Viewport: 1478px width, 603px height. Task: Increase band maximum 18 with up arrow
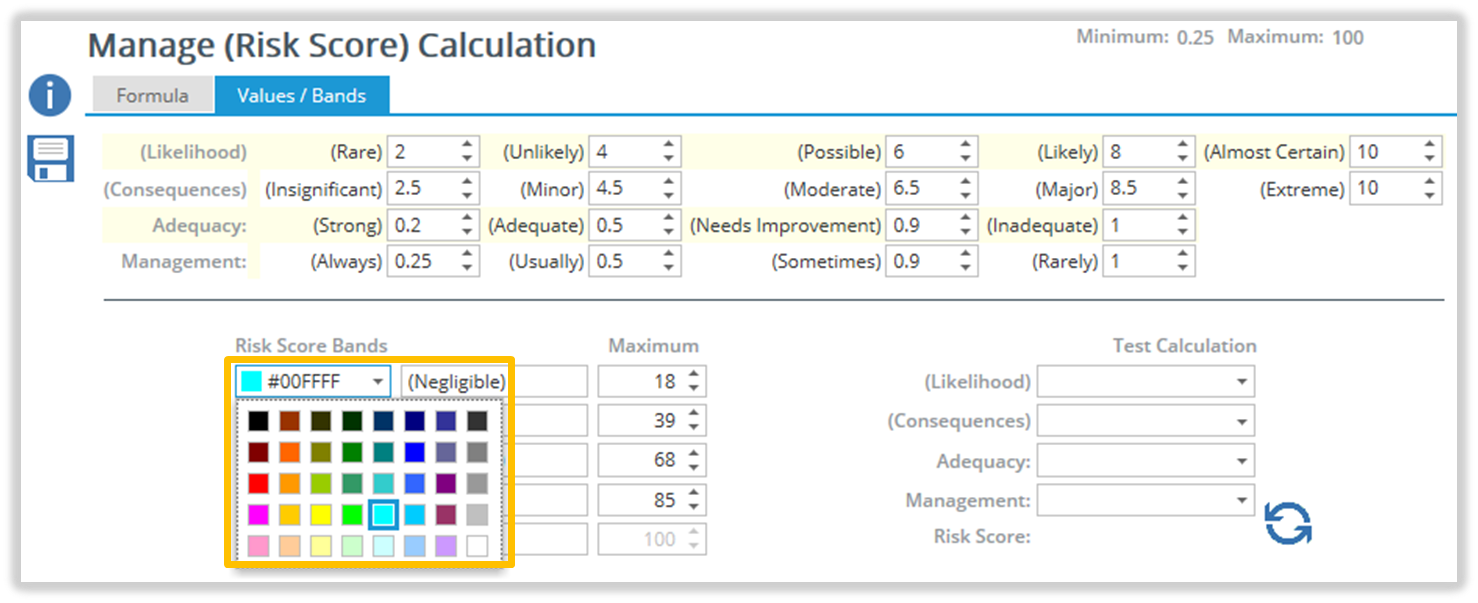(x=695, y=374)
